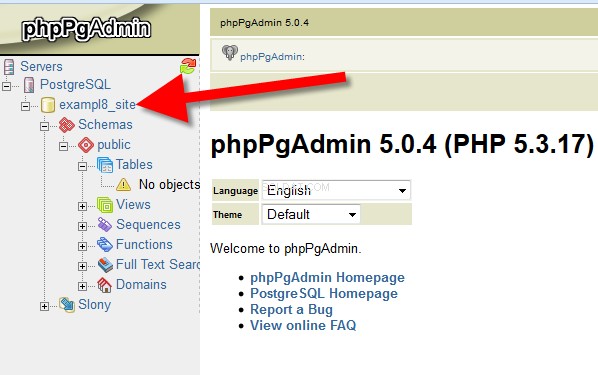Open the phpPgAdmin Homepage link
This screenshot has height=375, width=598.
[x=327, y=277]
